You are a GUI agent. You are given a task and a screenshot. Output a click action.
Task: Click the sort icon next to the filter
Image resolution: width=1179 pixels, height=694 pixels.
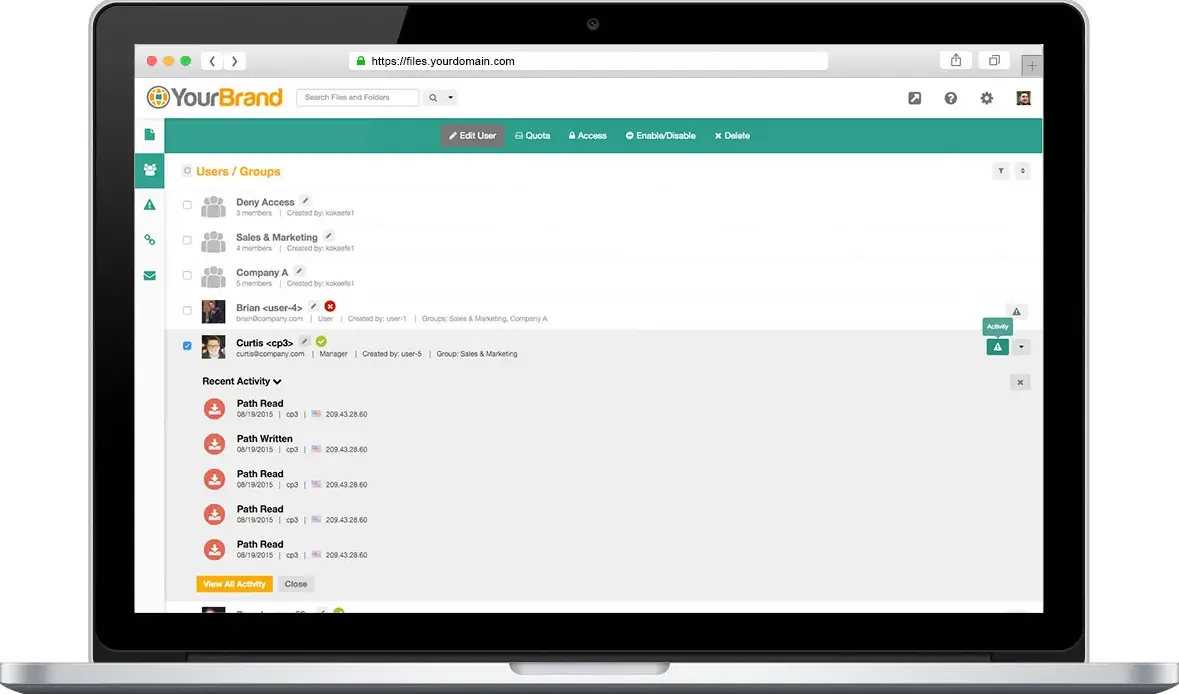coord(1022,171)
